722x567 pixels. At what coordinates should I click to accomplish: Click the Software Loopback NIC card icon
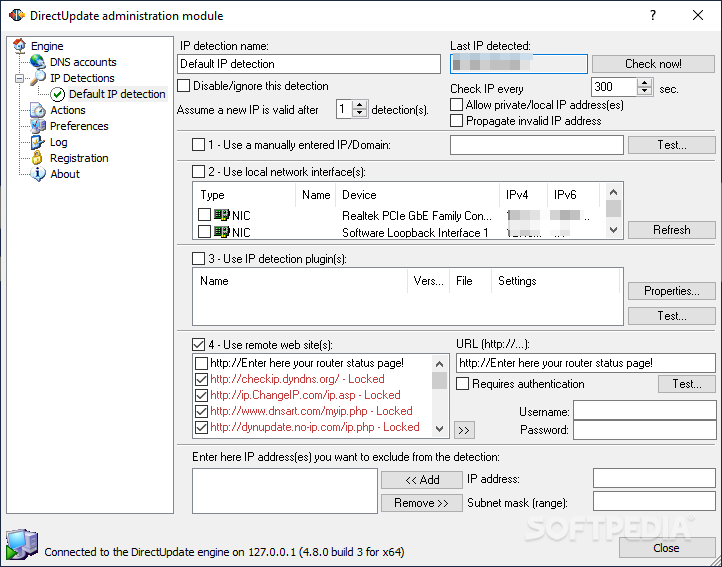[221, 232]
